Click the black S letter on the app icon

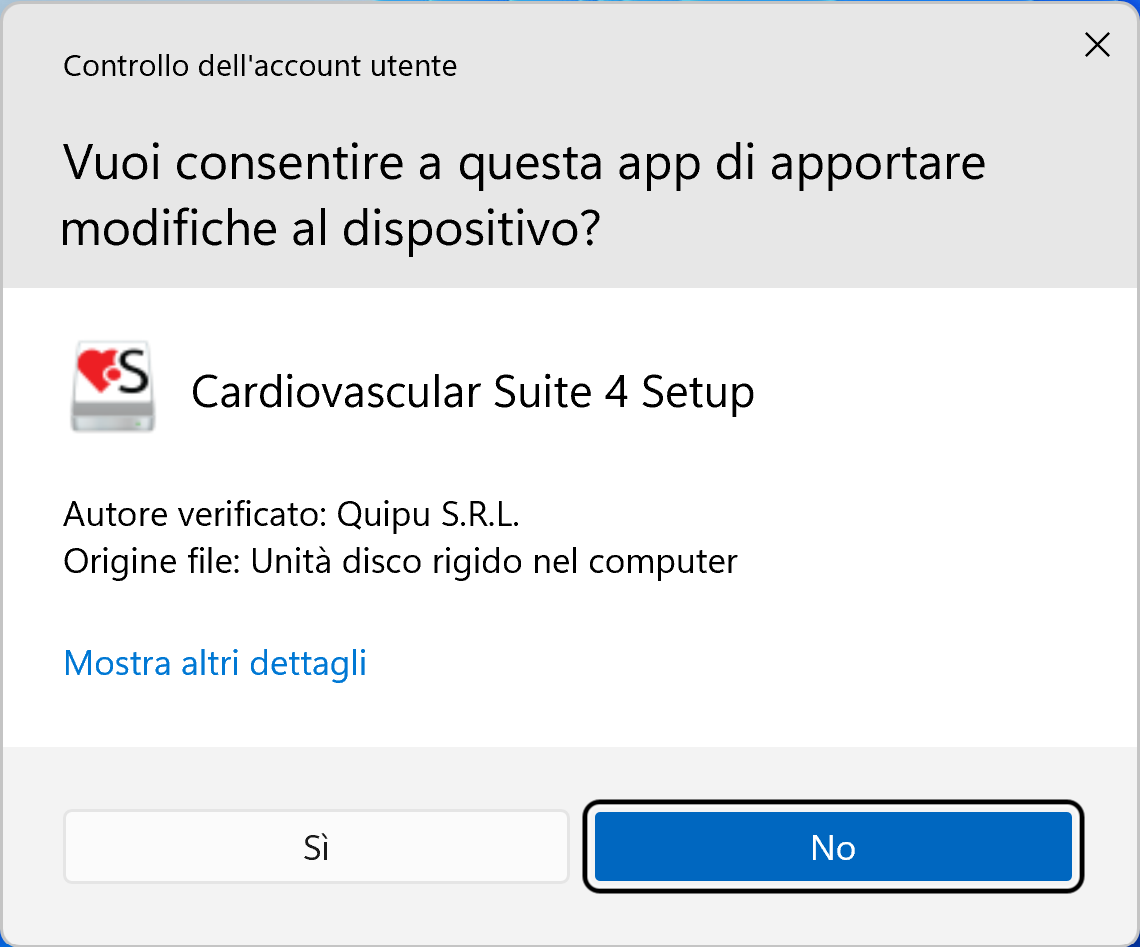tap(133, 372)
